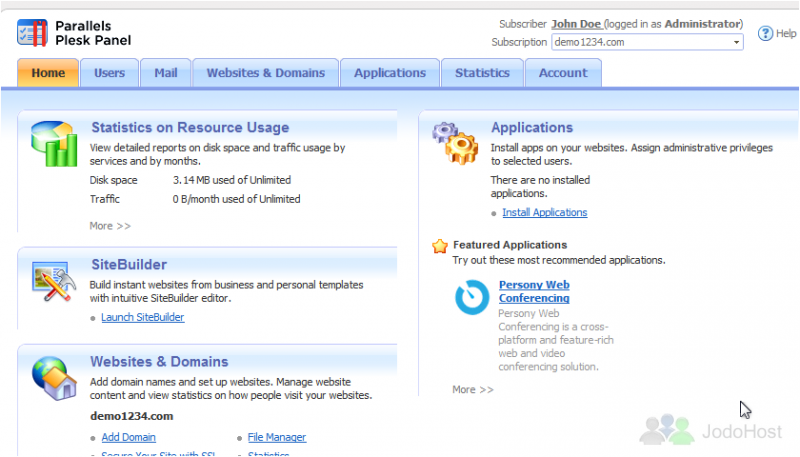Select the Account tab

[x=563, y=73]
